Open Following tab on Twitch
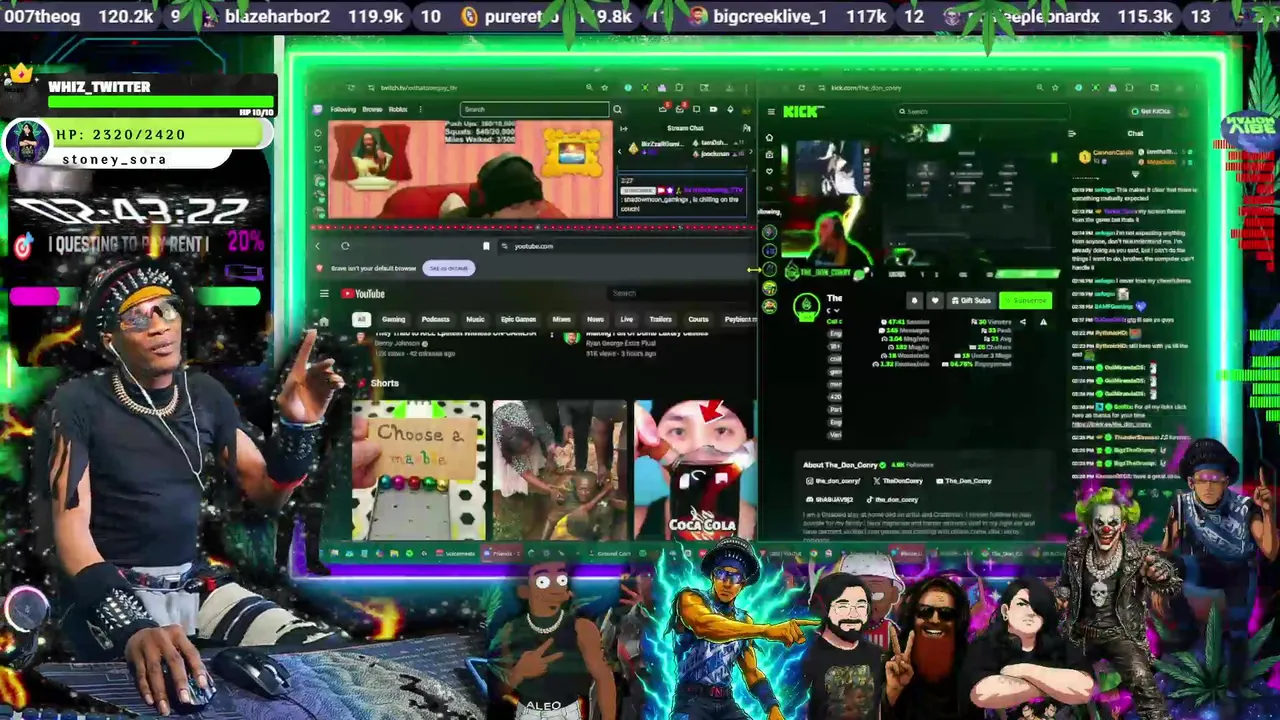The image size is (1280, 720). [x=343, y=109]
